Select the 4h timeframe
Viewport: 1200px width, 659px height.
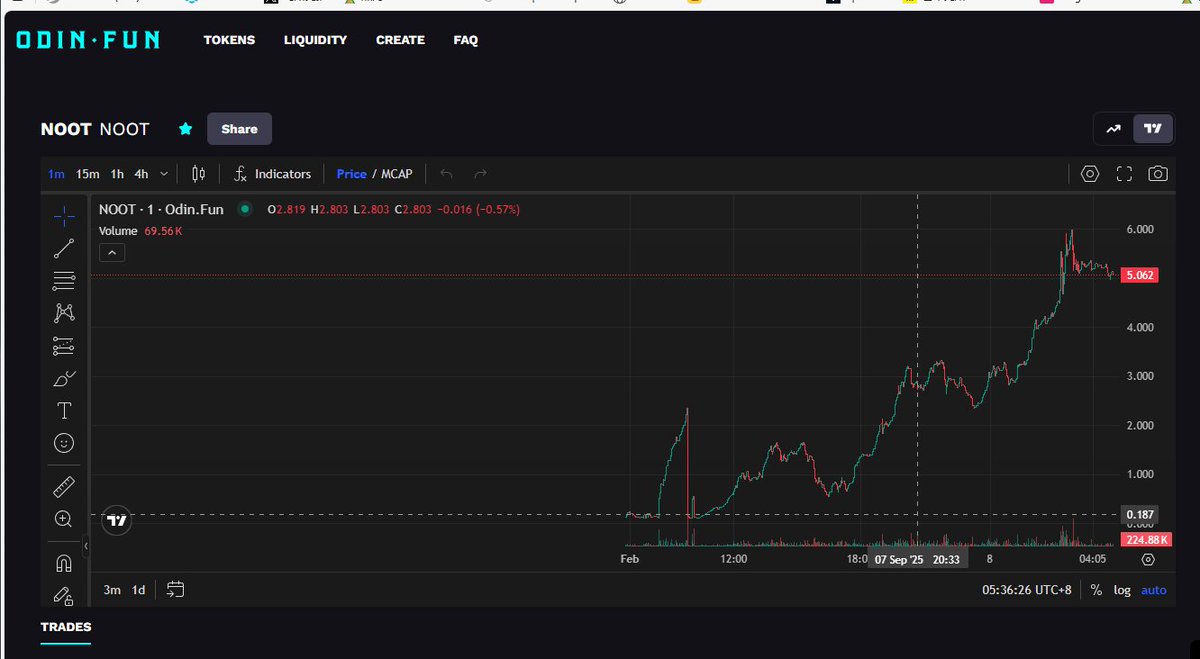pyautogui.click(x=142, y=174)
